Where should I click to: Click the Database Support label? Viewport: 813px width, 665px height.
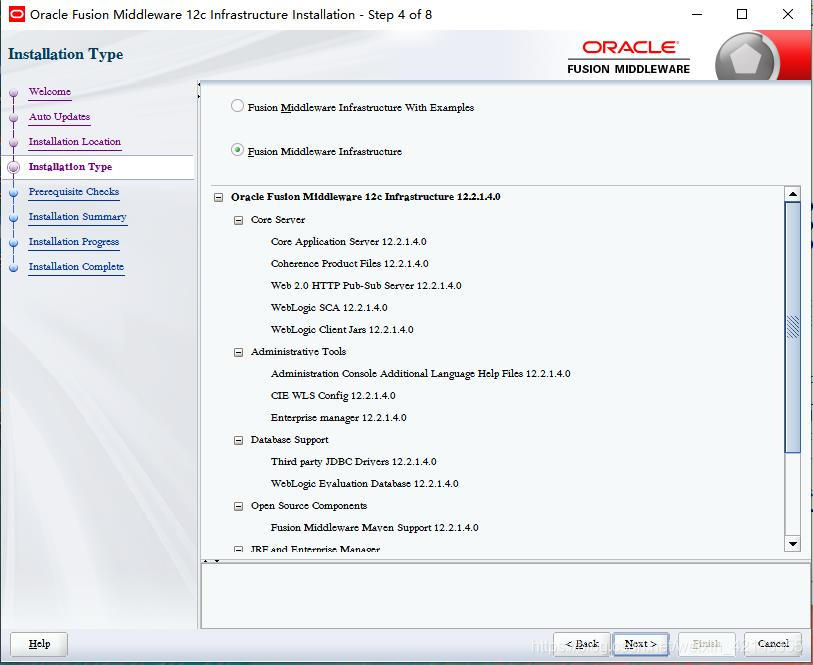pyautogui.click(x=289, y=440)
